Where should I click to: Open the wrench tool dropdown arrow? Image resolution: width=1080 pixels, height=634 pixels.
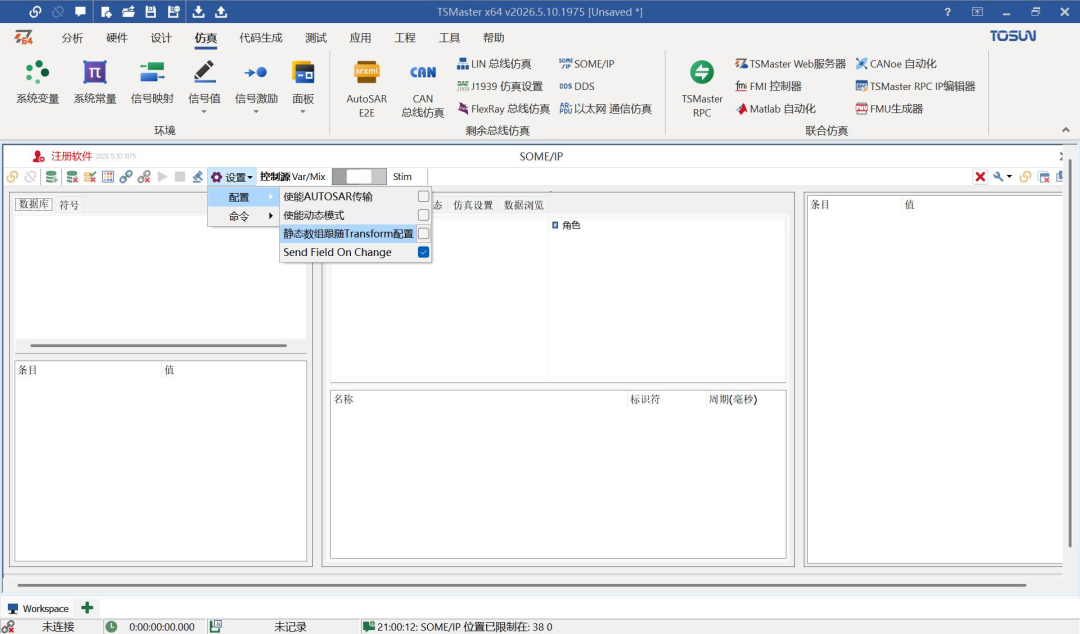point(1010,176)
